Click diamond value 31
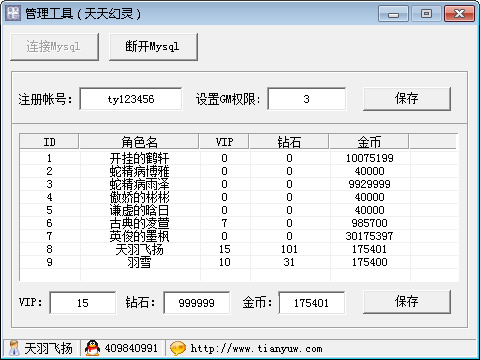This screenshot has width=480, height=360. coord(289,262)
